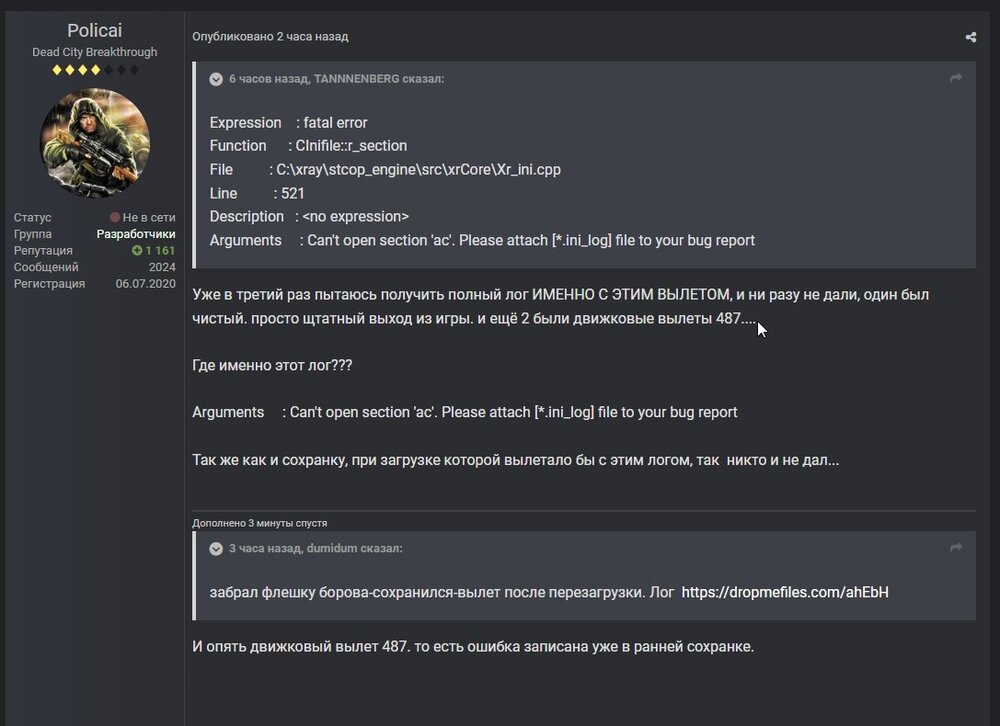Click the yellow rank diamonds under the username
Viewport: 1000px width, 726px height.
(95, 70)
